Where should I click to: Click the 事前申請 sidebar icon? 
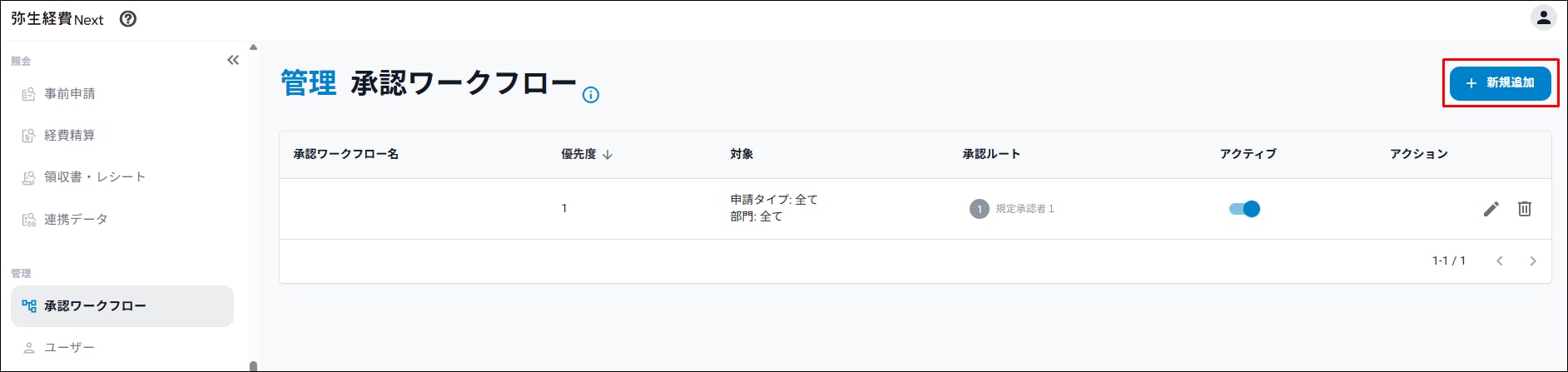click(28, 94)
